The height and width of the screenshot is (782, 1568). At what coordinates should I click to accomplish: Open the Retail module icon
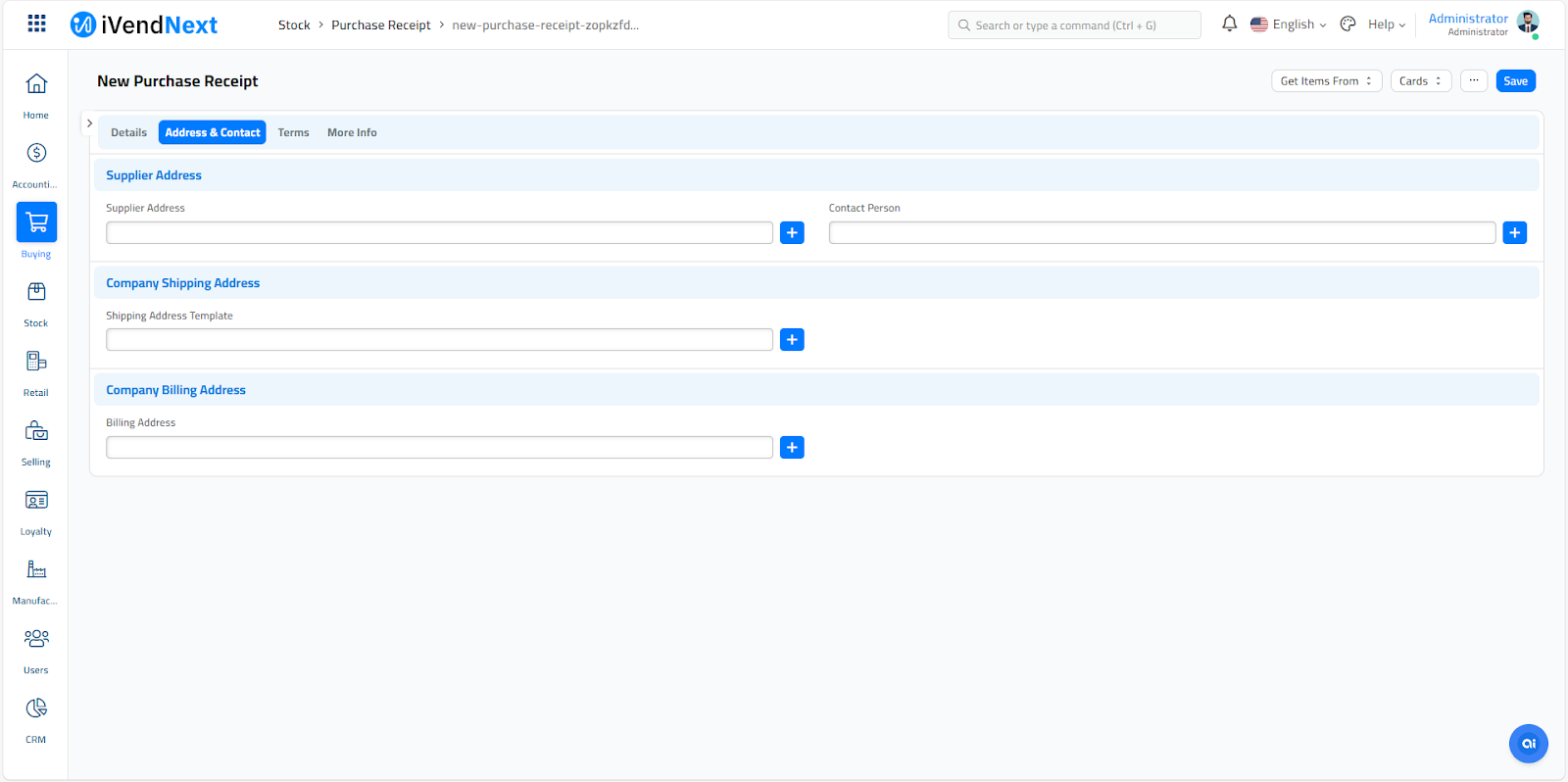[36, 362]
